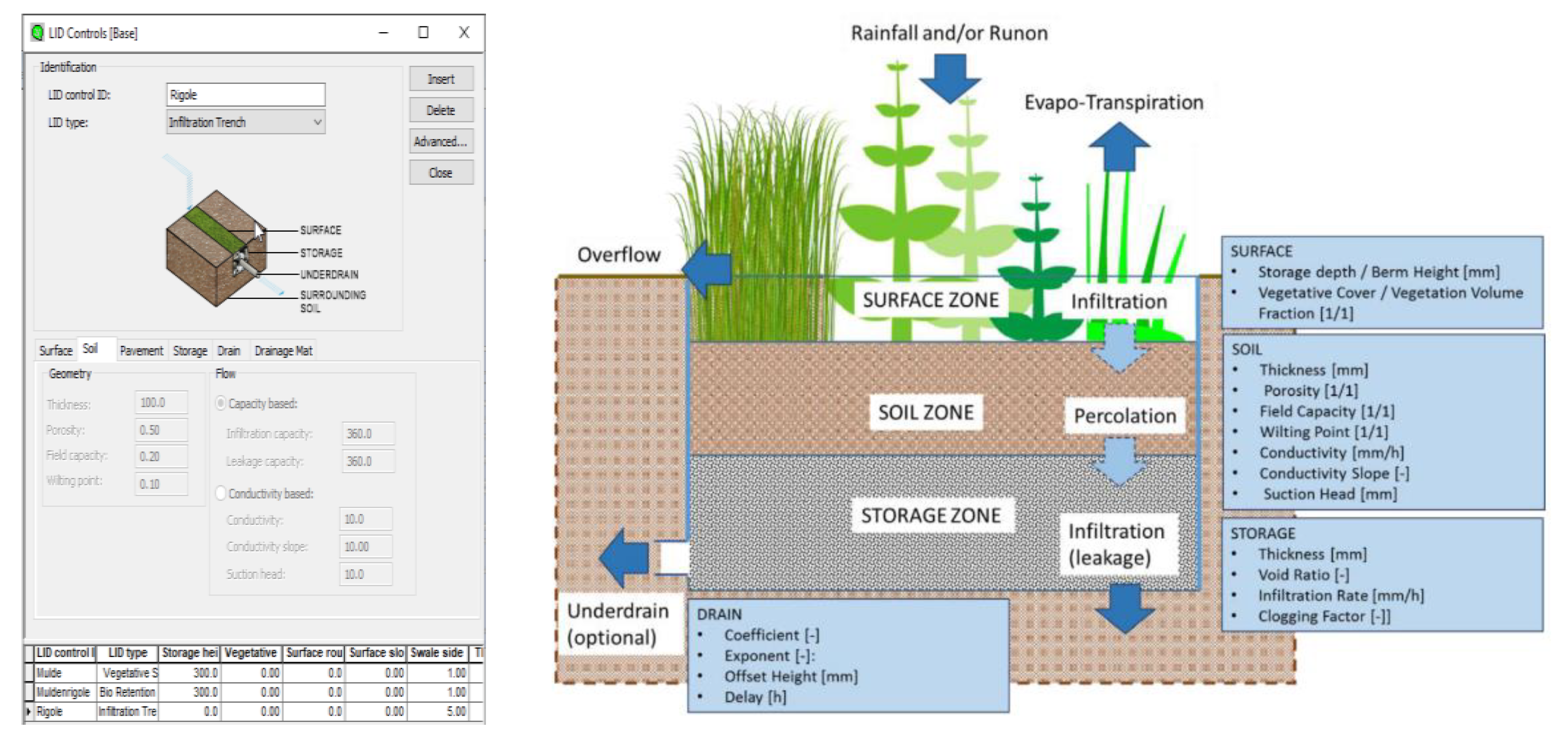
Task: Open the Drainage Mat tab
Action: [283, 351]
